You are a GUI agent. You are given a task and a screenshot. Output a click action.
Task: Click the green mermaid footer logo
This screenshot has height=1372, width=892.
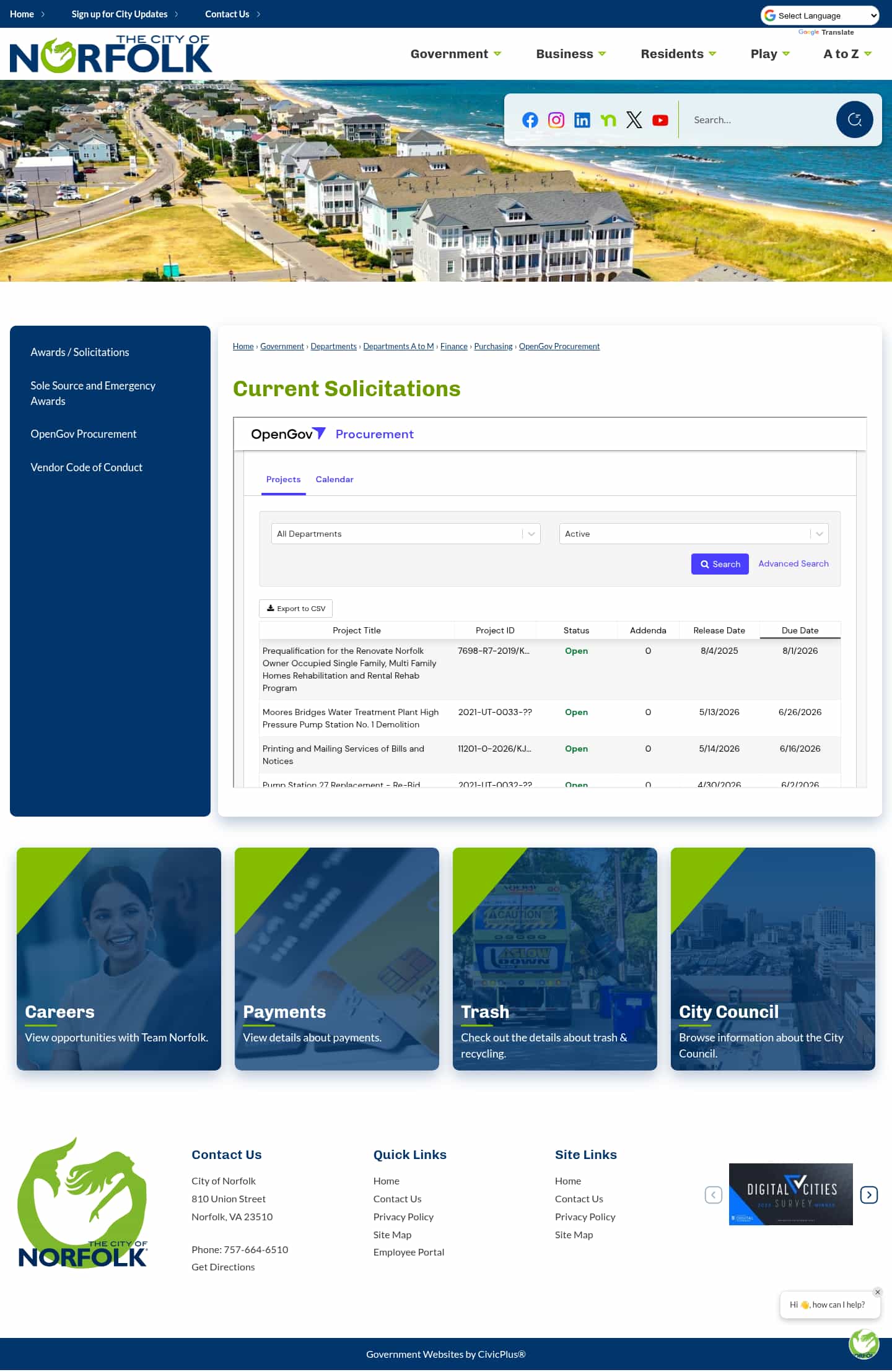tap(82, 1202)
